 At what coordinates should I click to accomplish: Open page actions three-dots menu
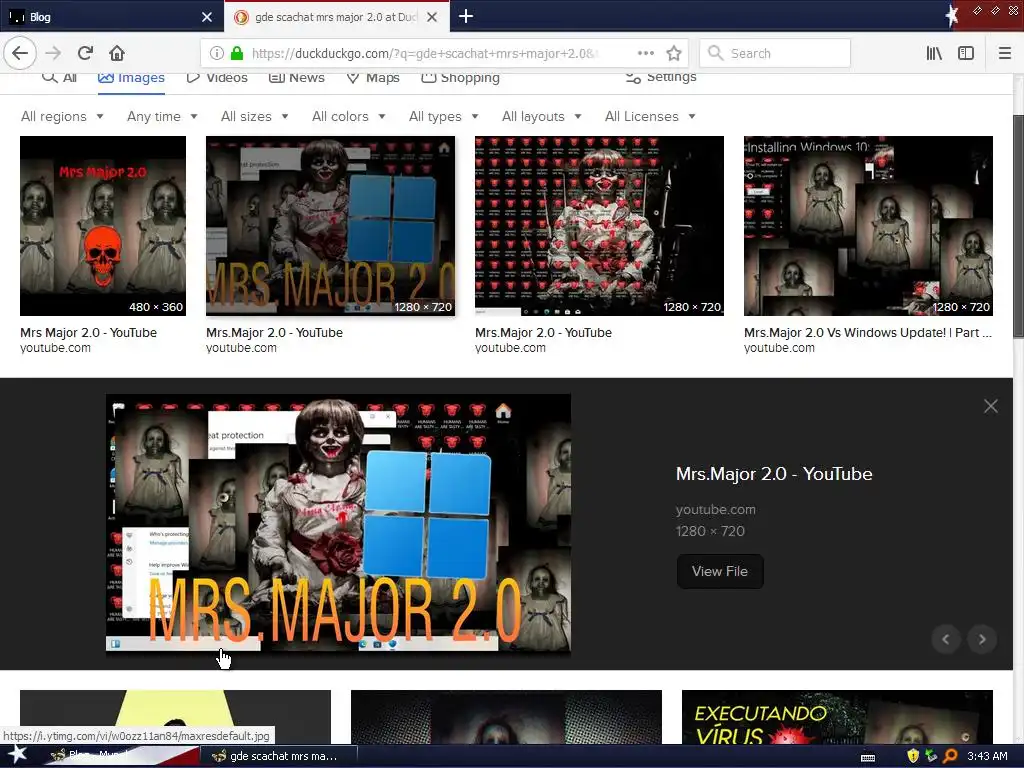coord(645,53)
